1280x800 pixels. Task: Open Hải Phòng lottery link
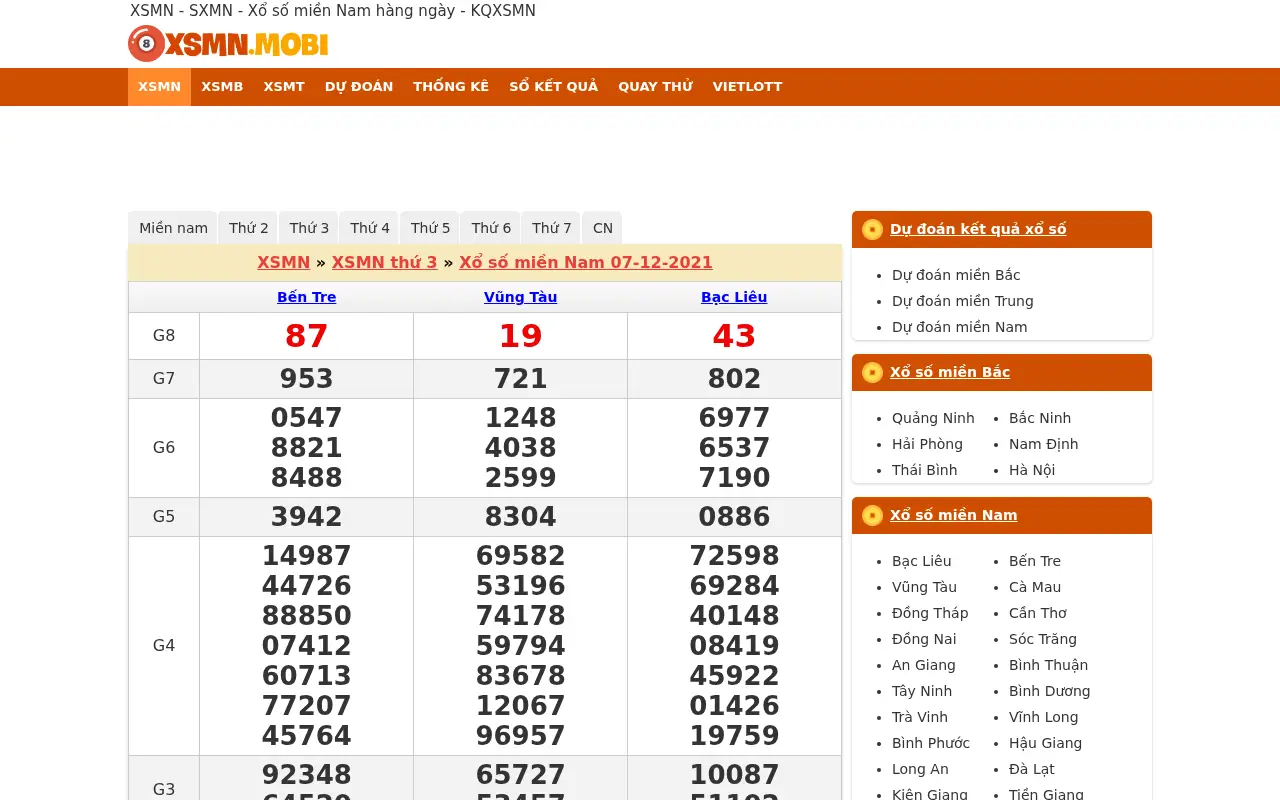point(927,444)
